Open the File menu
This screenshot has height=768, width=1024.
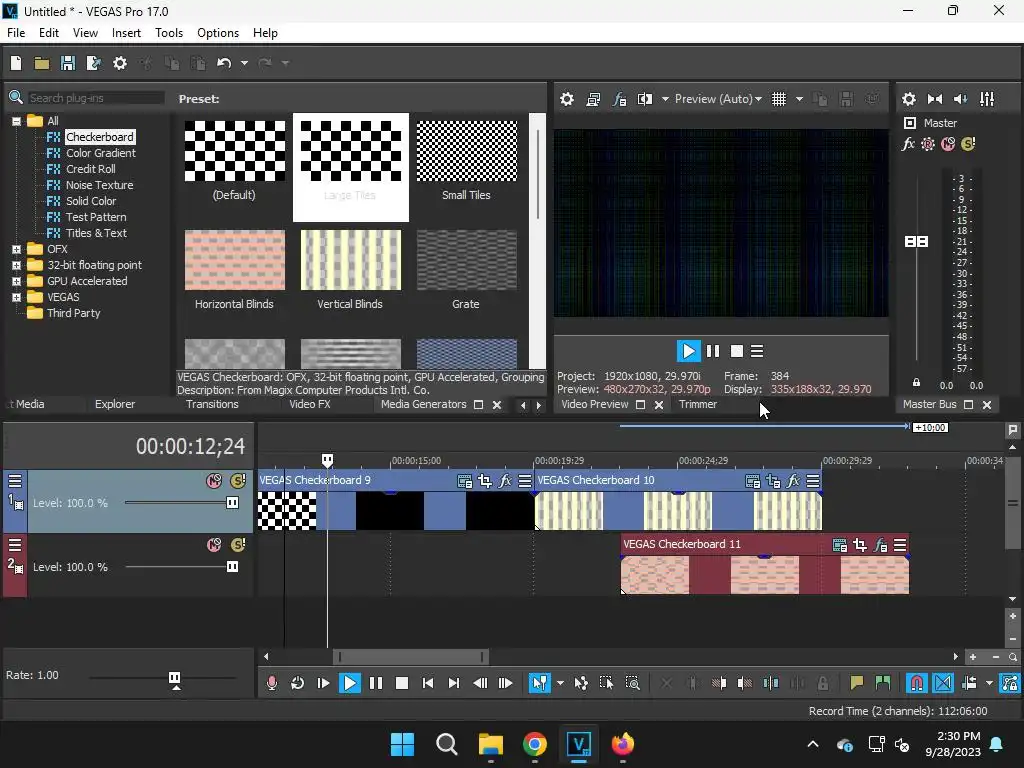click(x=16, y=33)
